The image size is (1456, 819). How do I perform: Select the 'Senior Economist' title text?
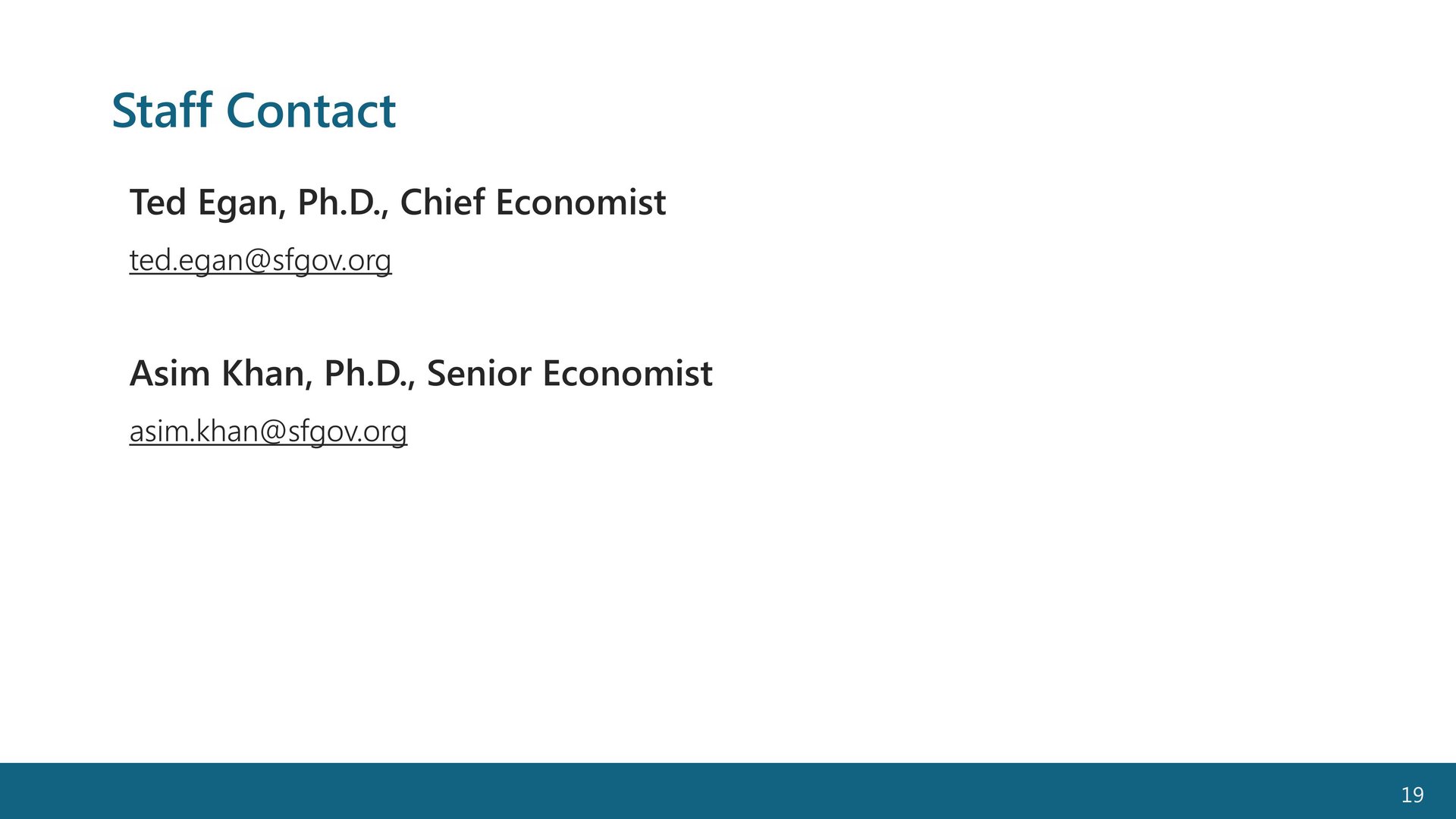570,374
